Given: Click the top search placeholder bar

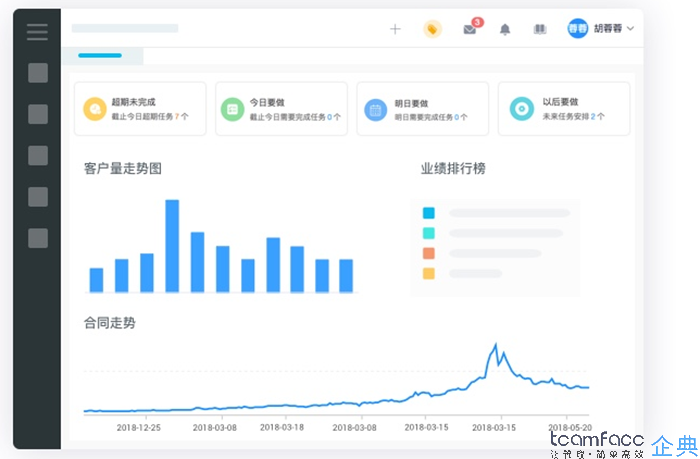Looking at the screenshot, I should click(x=125, y=29).
